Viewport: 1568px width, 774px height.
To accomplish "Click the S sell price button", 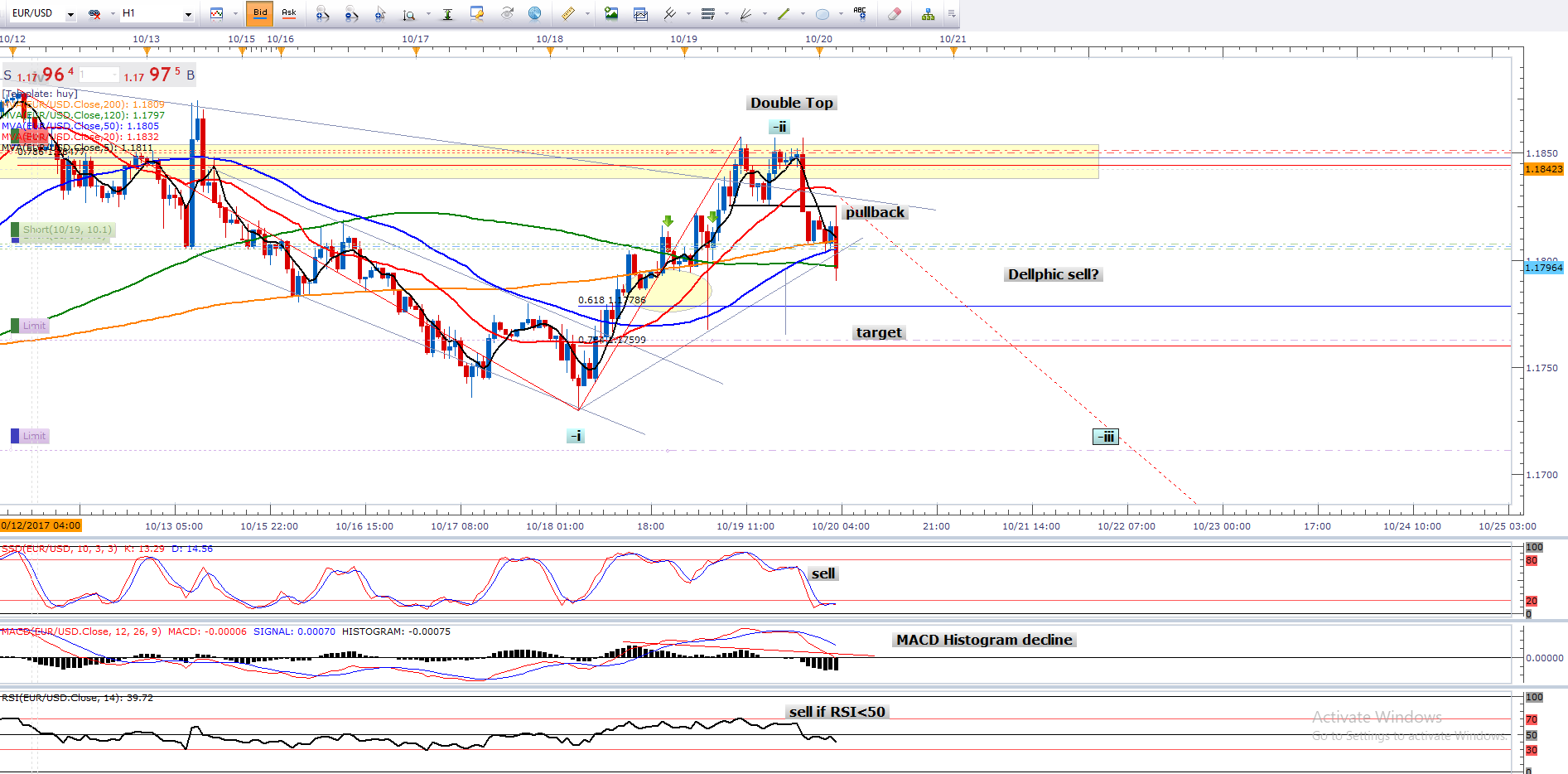I will click(x=7, y=75).
